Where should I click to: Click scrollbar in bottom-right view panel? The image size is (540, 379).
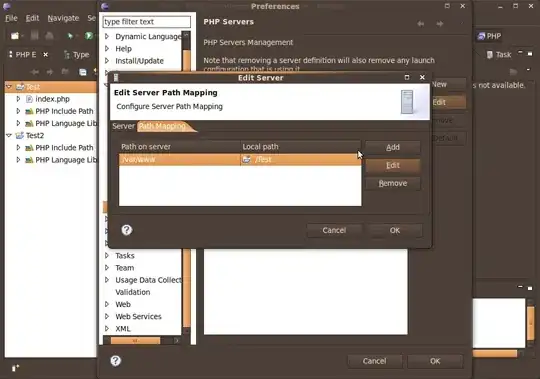pyautogui.click(x=531, y=323)
